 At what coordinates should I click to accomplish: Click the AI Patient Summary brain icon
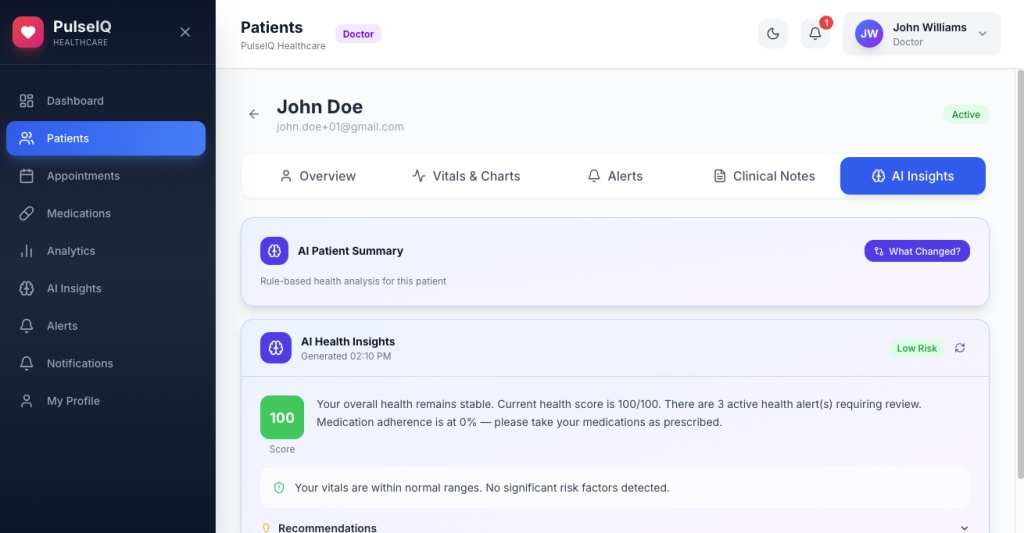(274, 251)
